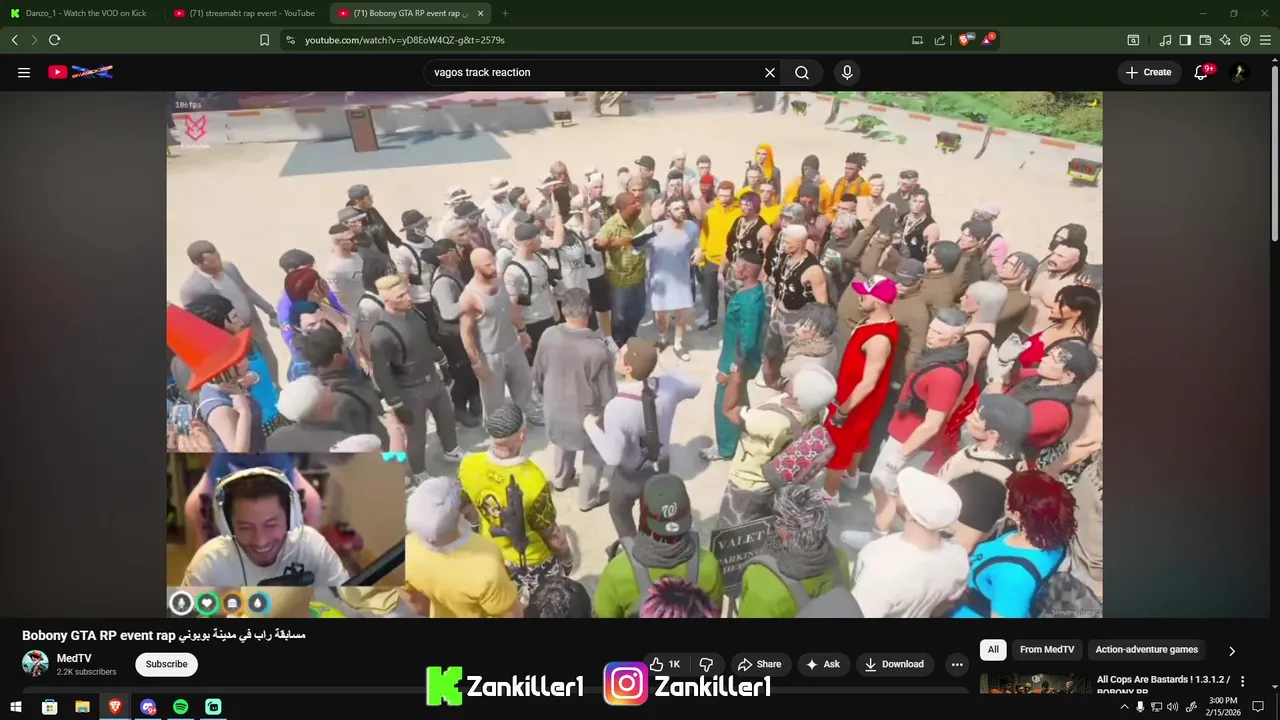The image size is (1280, 720).
Task: Open more actions three-dot menu
Action: pyautogui.click(x=957, y=664)
